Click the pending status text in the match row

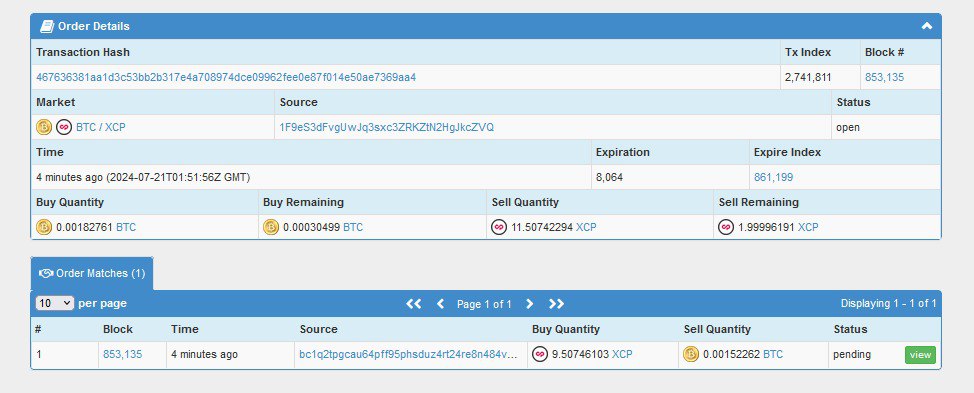(852, 355)
